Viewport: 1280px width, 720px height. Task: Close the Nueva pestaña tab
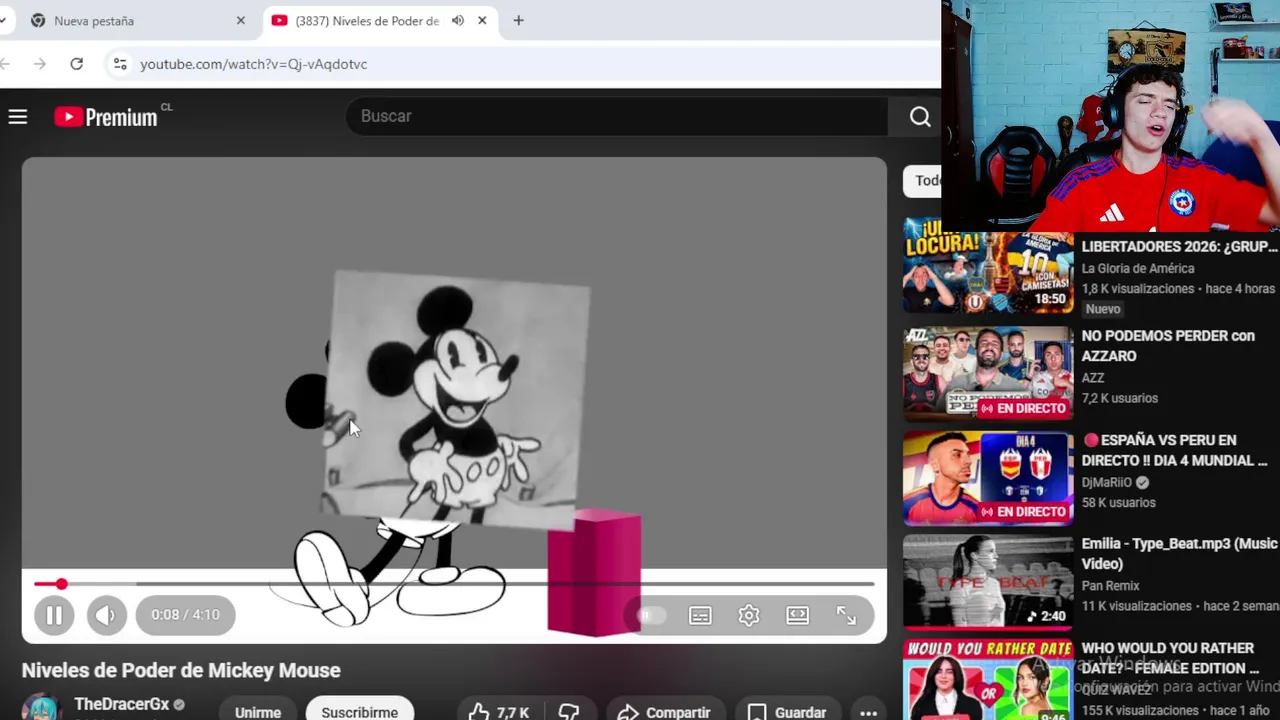click(240, 21)
